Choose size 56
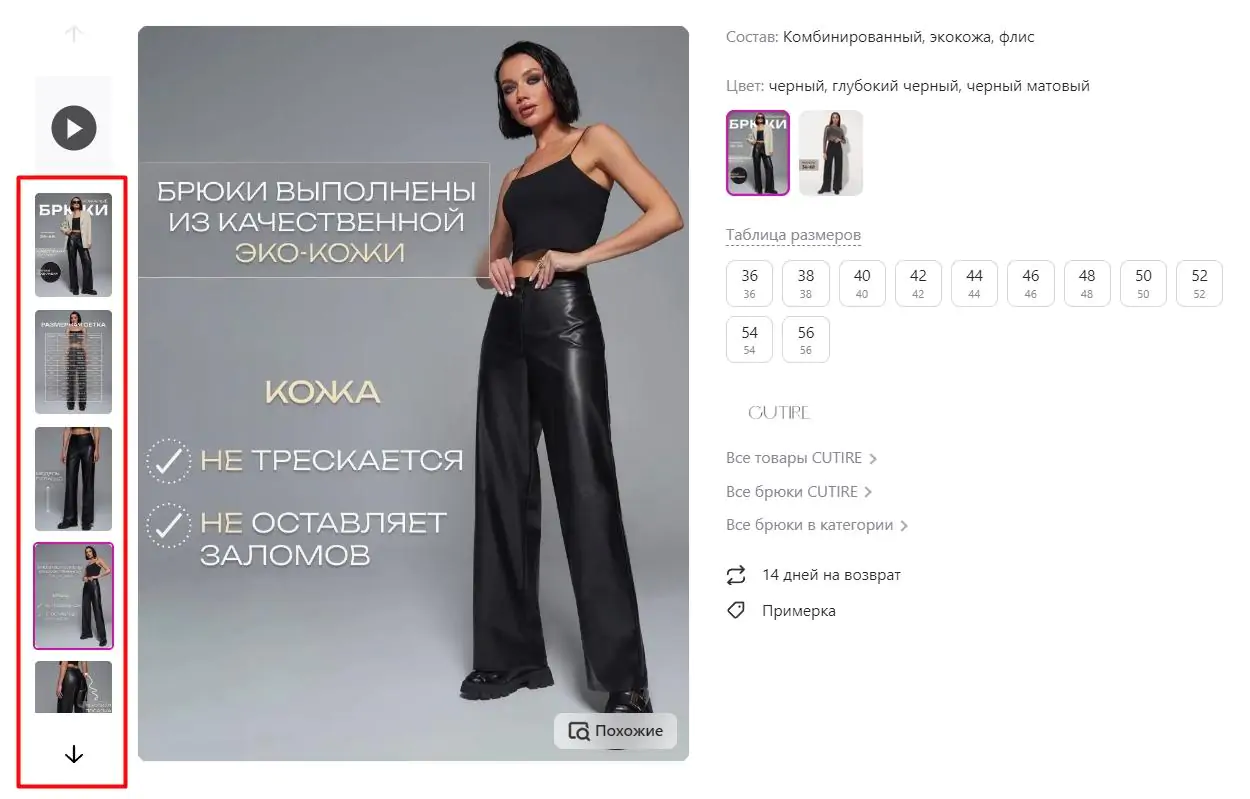 [806, 339]
